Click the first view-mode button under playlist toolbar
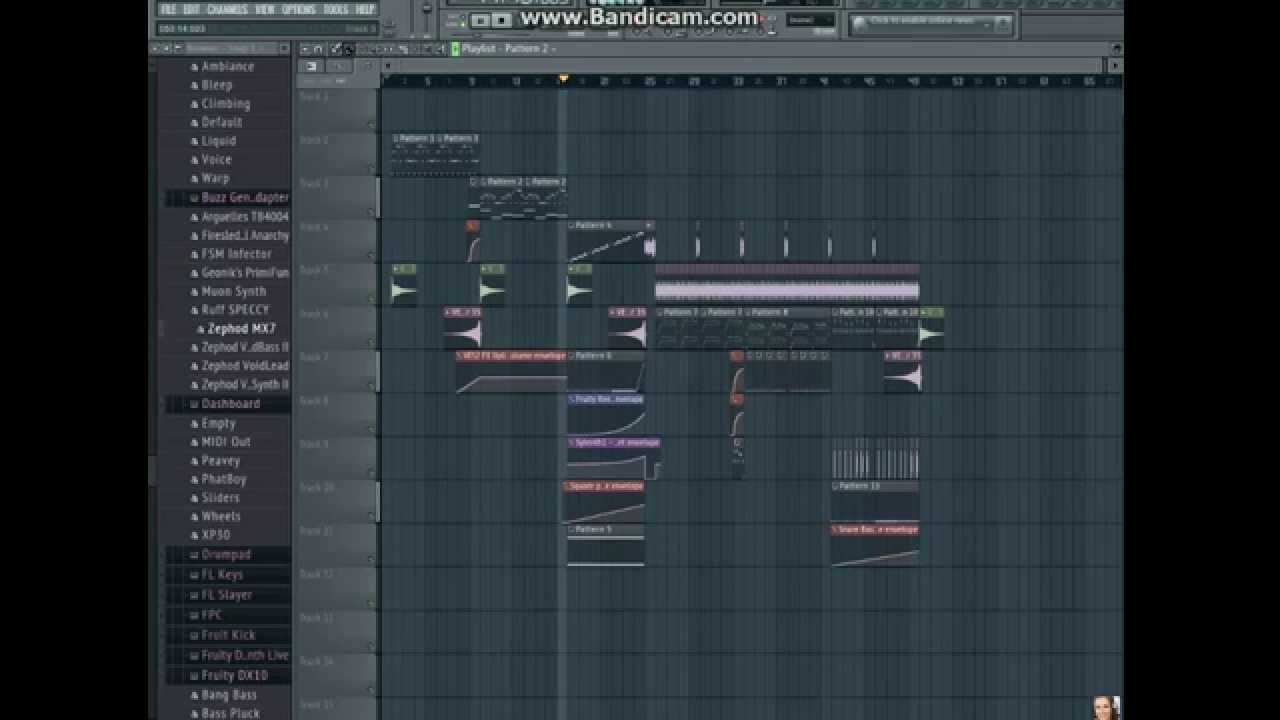The height and width of the screenshot is (720, 1280). [x=311, y=66]
